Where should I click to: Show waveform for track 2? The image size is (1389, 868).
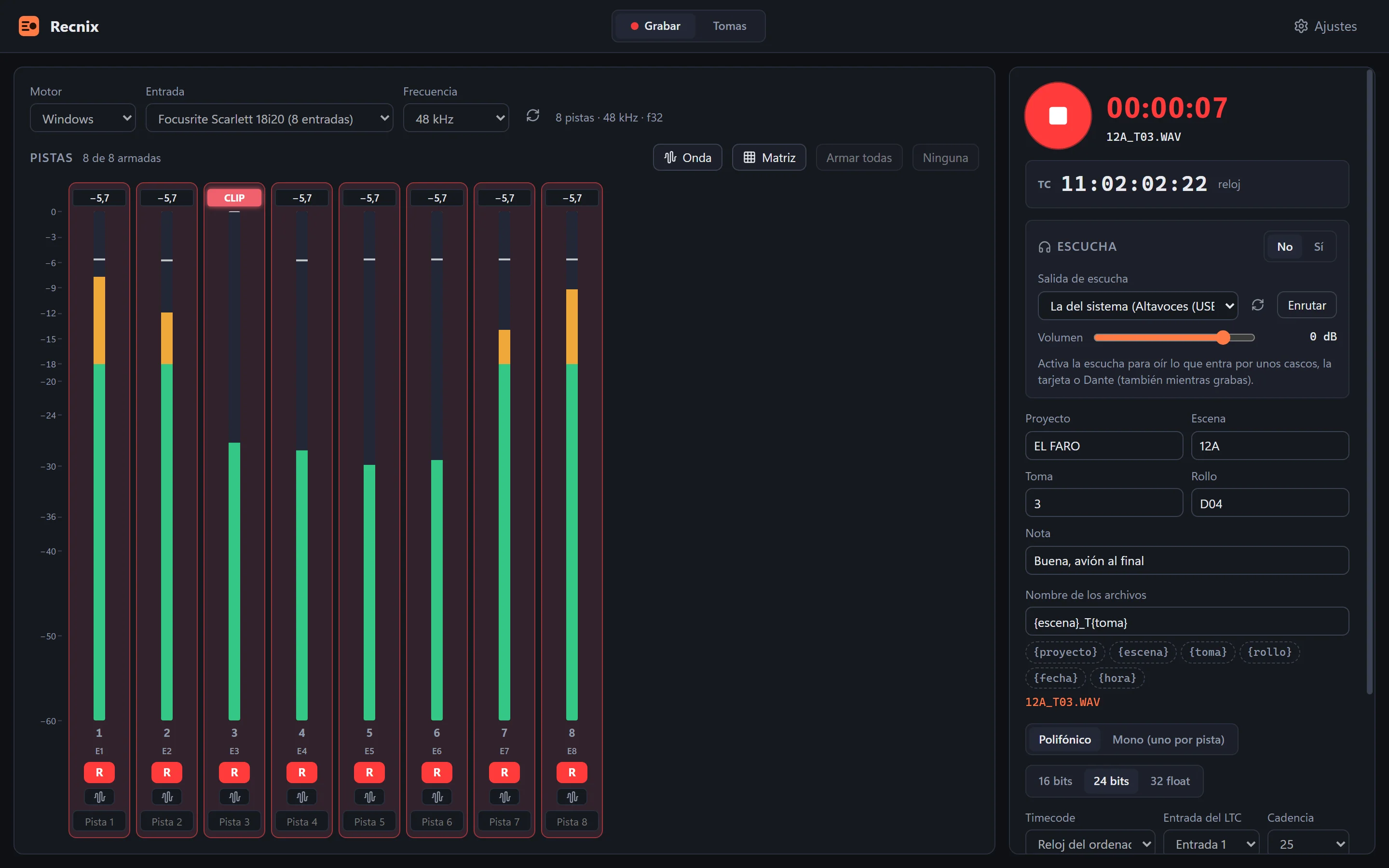[167, 797]
